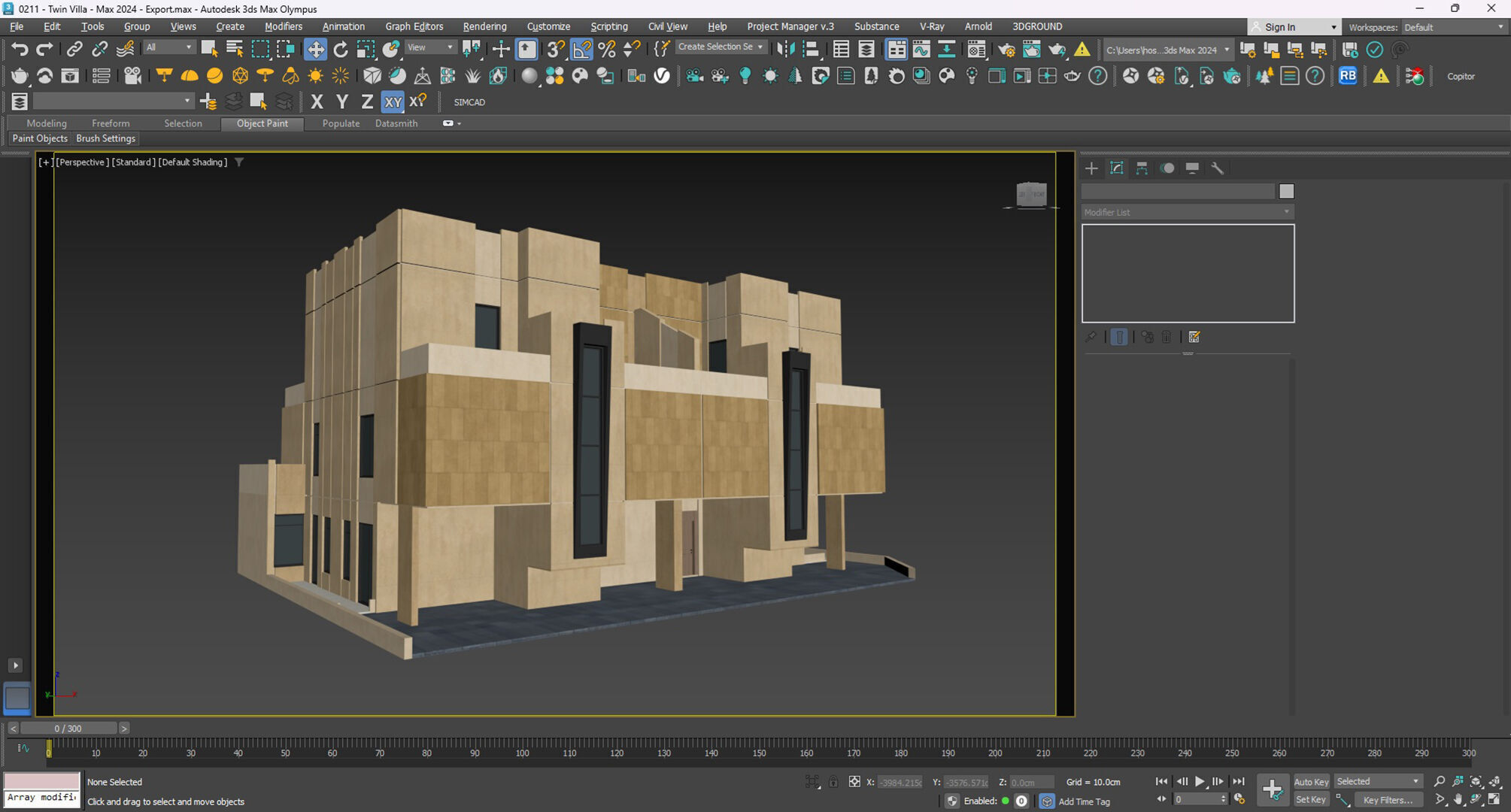Toggle the X axis constraint
Viewport: 1511px width, 812px height.
(317, 101)
